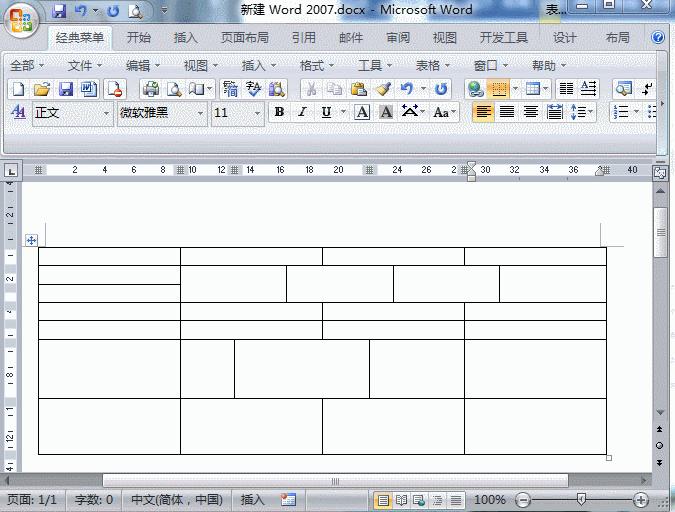Click the cut scissors icon
Viewport: 675px width, 512px height.
point(311,89)
